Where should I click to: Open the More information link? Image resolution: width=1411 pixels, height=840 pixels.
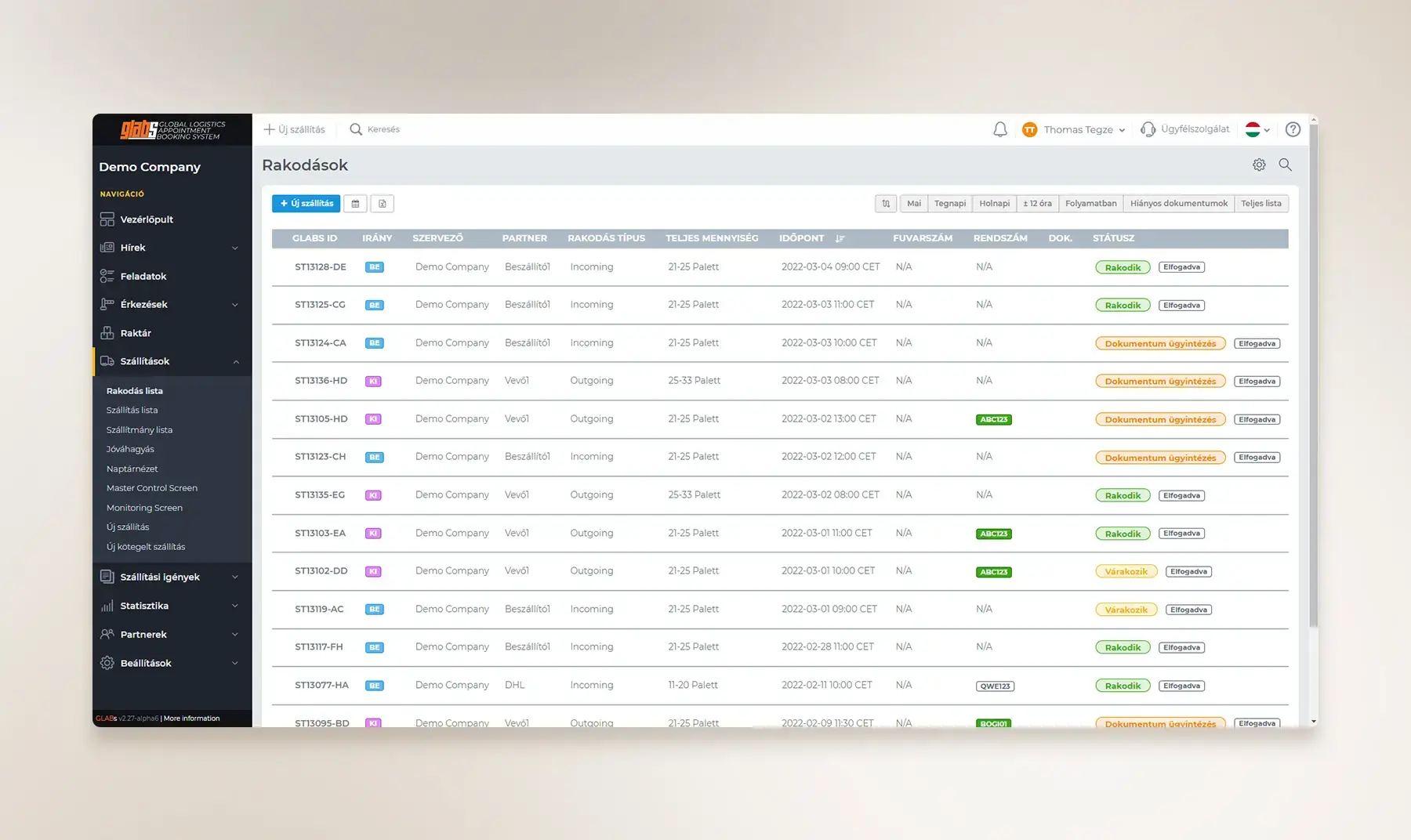192,719
